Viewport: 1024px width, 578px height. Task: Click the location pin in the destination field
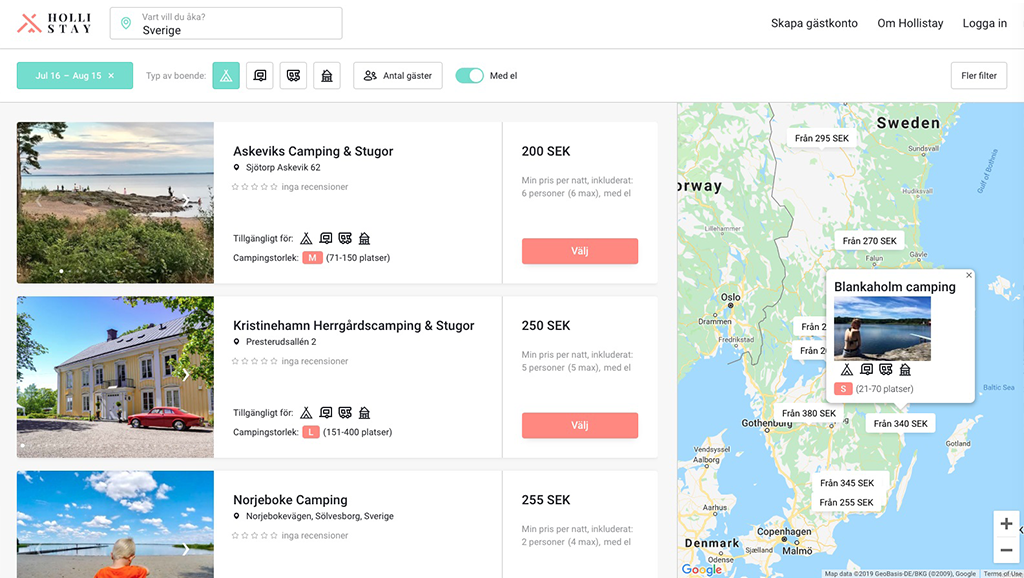[x=126, y=24]
